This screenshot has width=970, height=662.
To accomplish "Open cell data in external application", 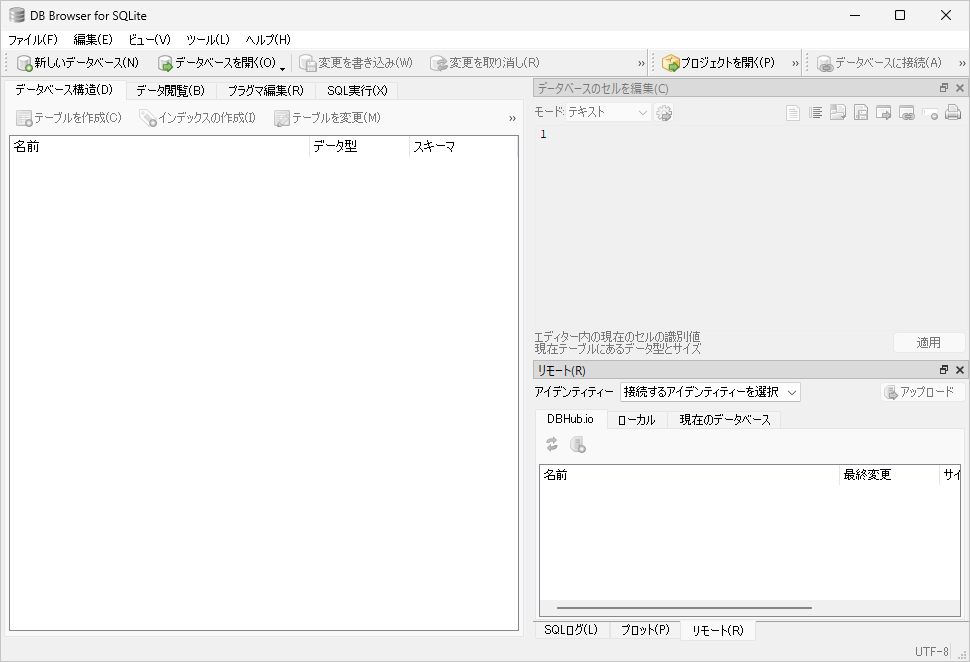I will pyautogui.click(x=883, y=112).
